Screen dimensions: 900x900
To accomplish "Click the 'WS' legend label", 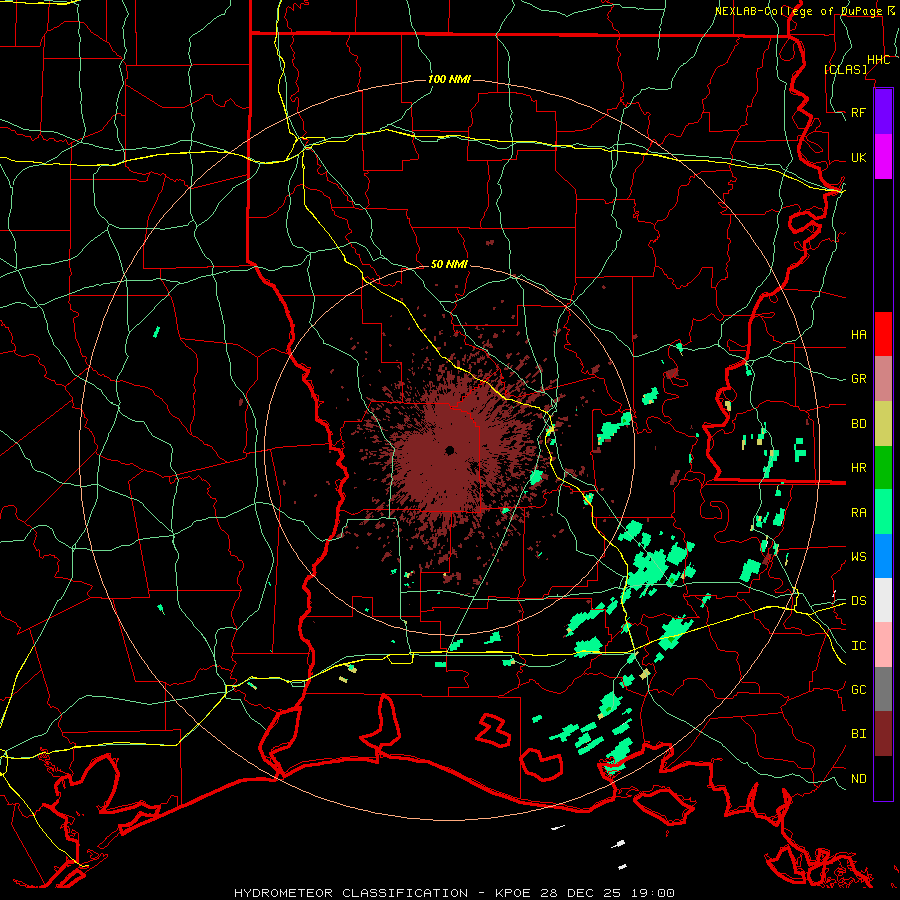I will tap(858, 557).
